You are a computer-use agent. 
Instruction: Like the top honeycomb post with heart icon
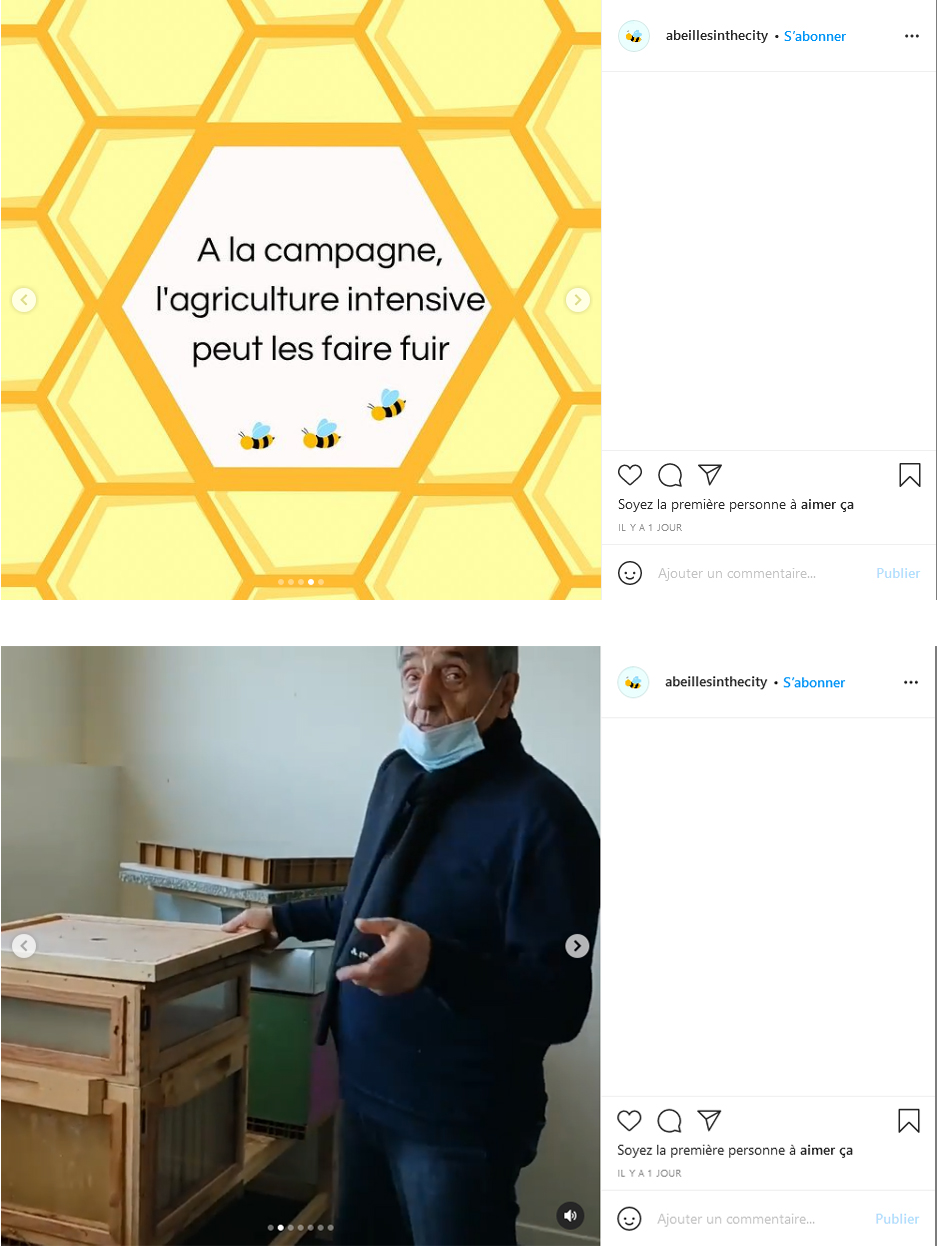(629, 475)
